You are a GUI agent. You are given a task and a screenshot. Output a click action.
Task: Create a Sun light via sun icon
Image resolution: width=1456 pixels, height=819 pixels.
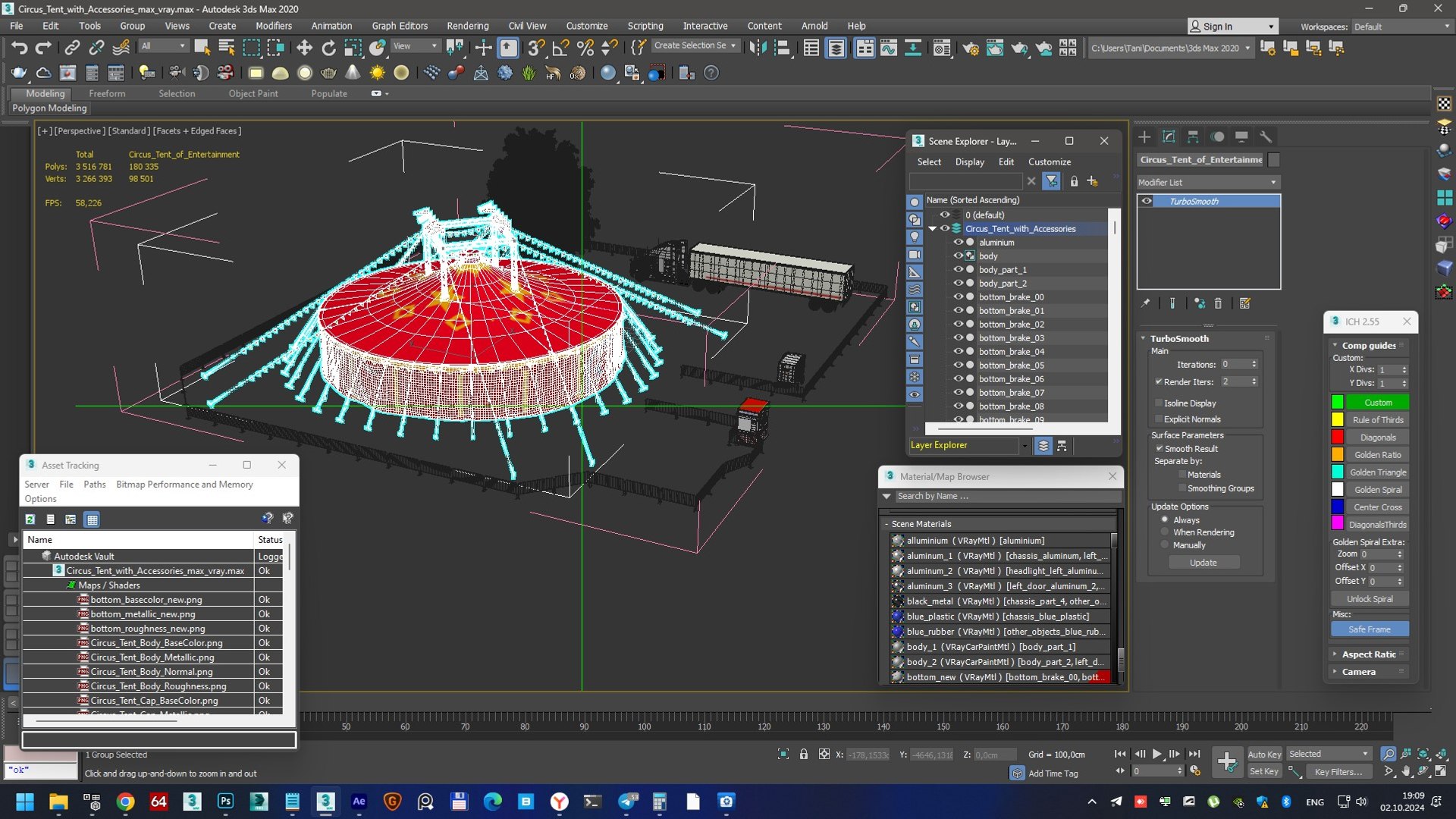tap(377, 73)
